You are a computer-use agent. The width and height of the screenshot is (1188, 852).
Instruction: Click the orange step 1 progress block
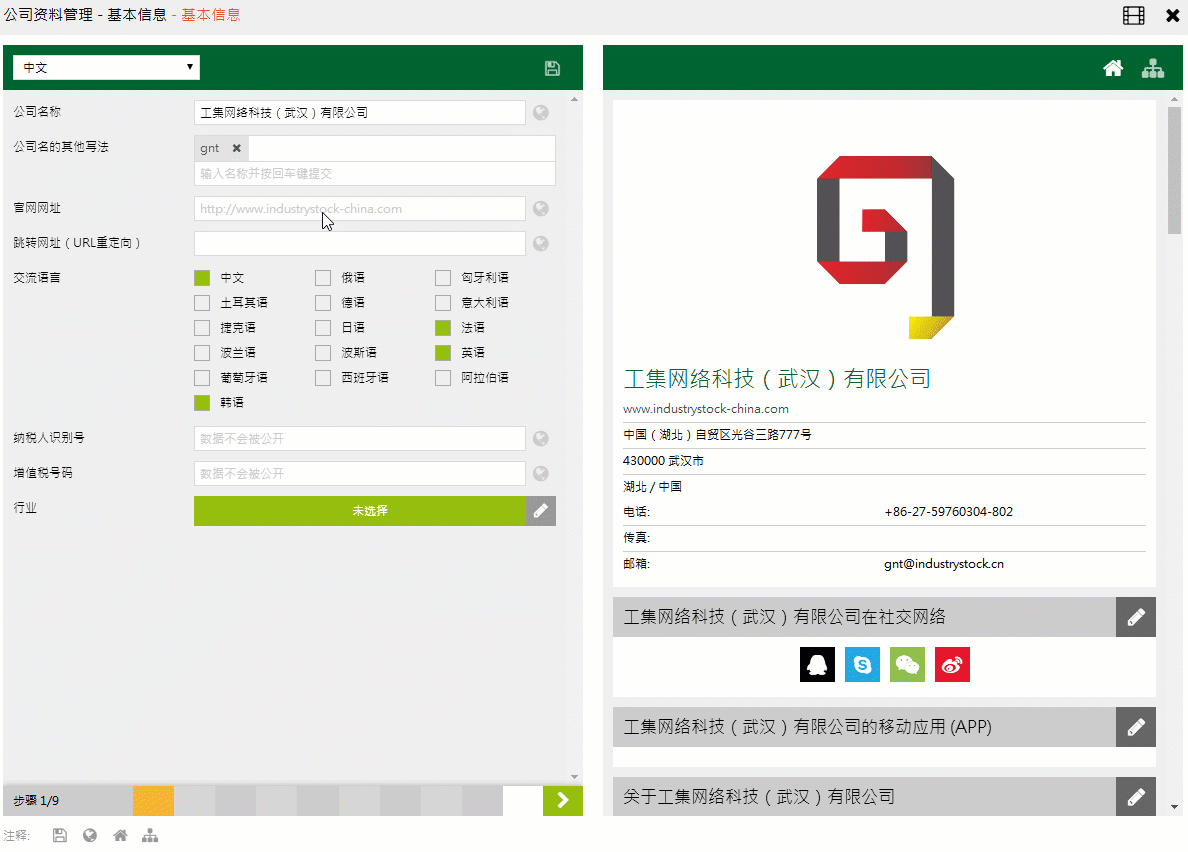coord(153,800)
